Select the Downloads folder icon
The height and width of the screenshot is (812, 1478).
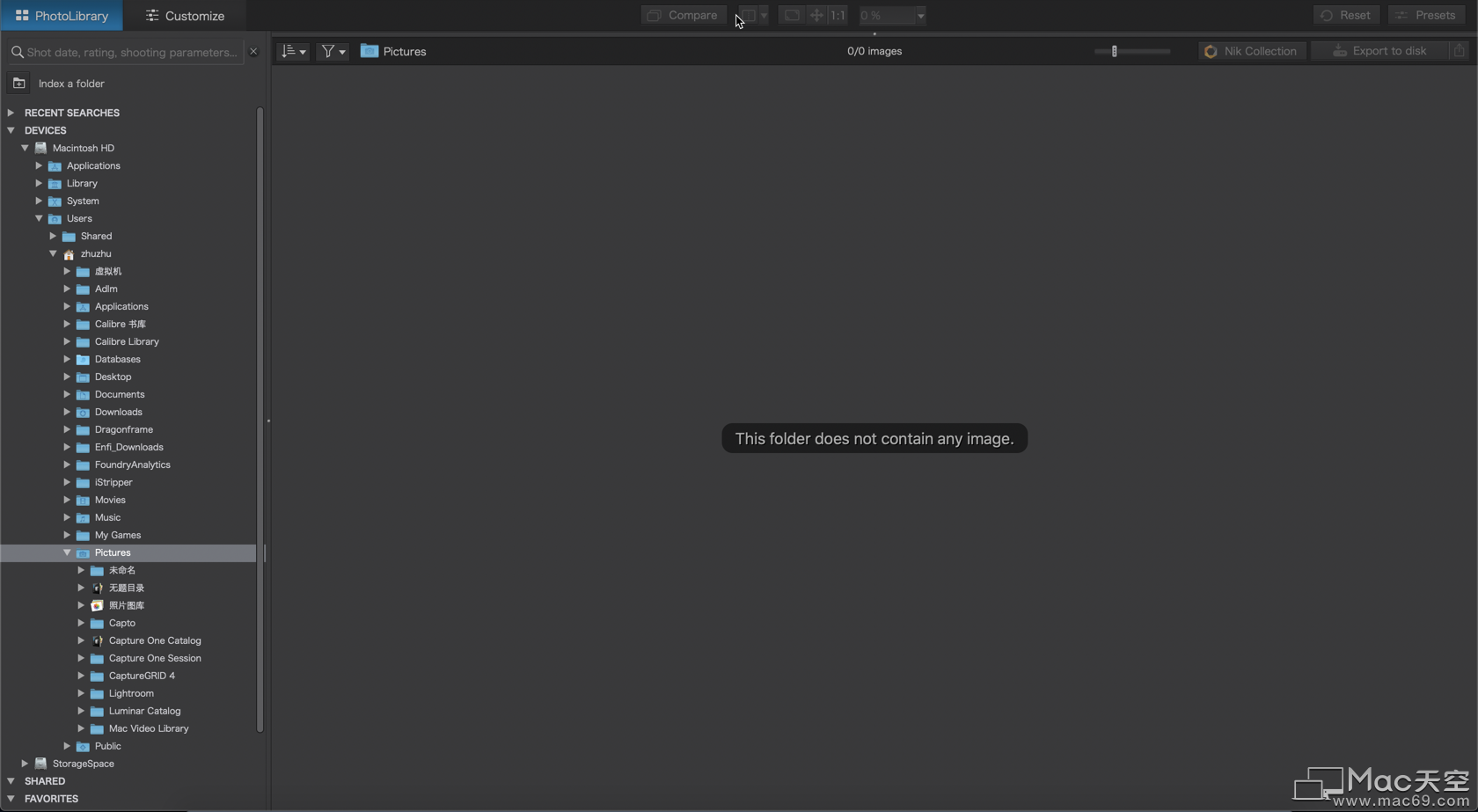click(x=83, y=412)
